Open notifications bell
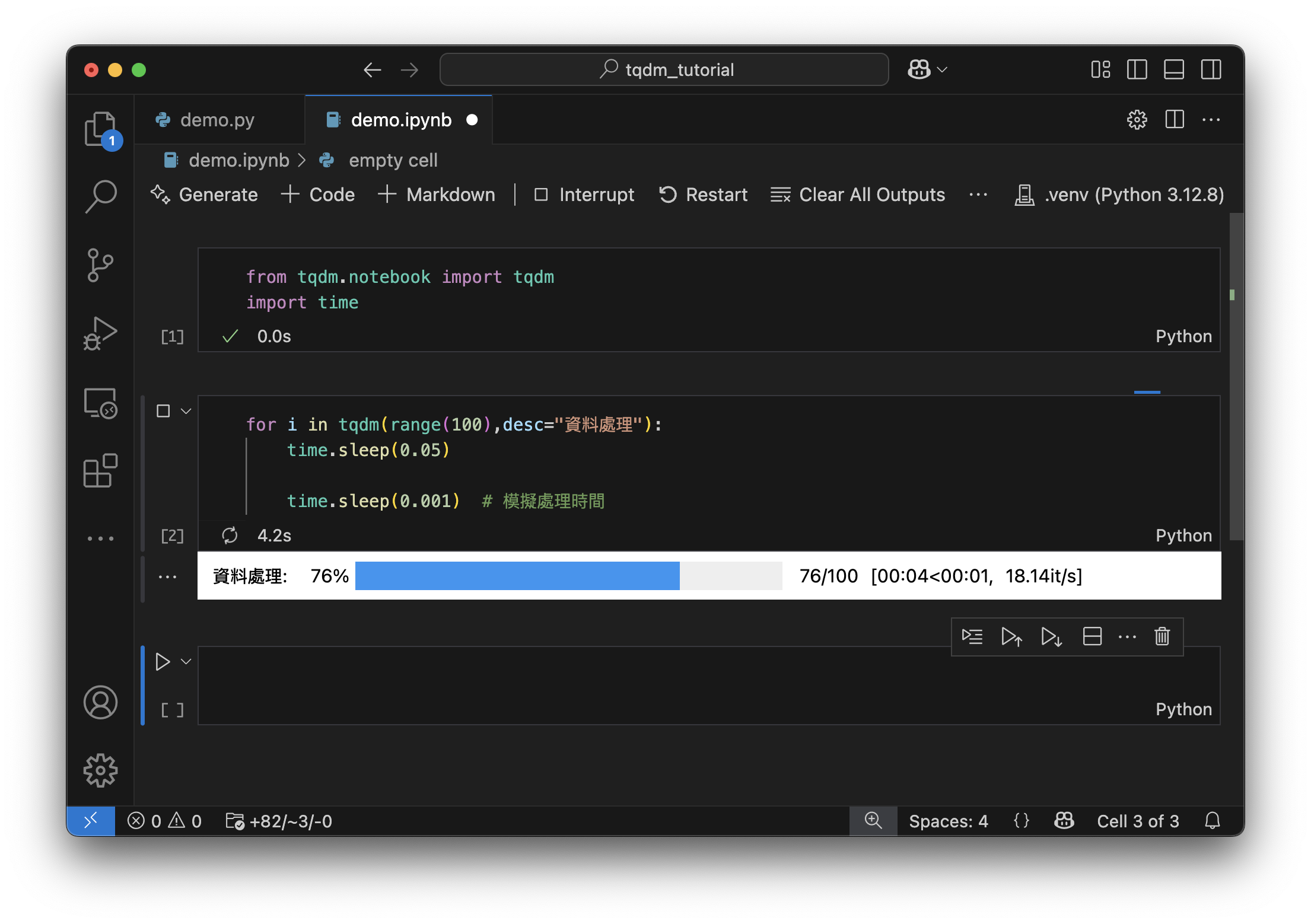 point(1213,821)
